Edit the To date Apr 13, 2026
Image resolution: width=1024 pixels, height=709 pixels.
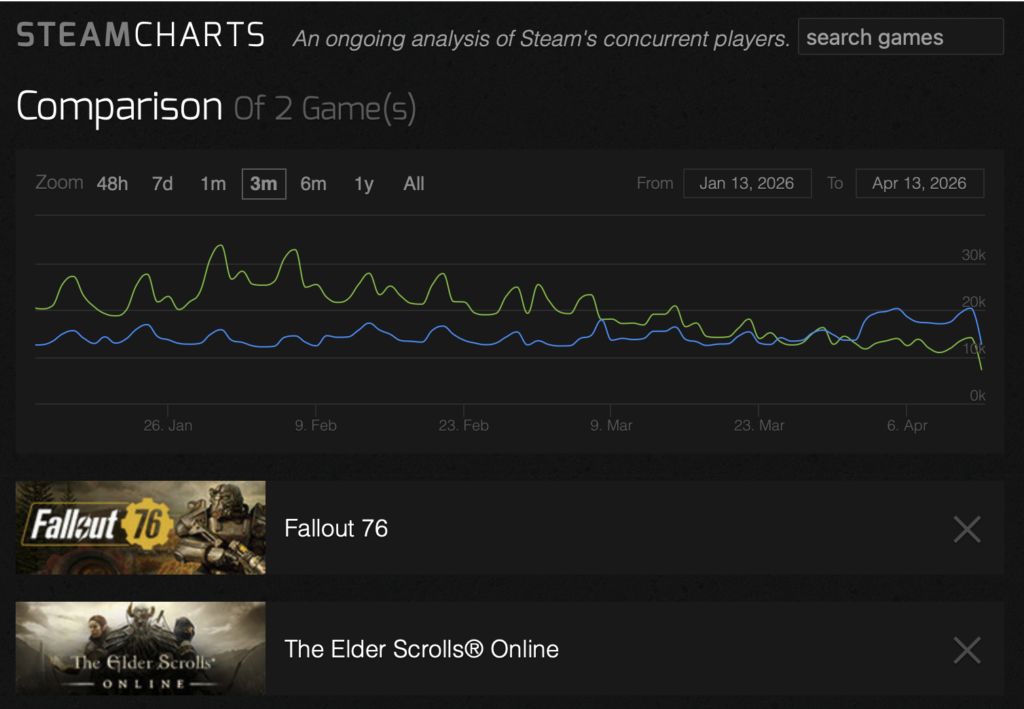(x=919, y=184)
